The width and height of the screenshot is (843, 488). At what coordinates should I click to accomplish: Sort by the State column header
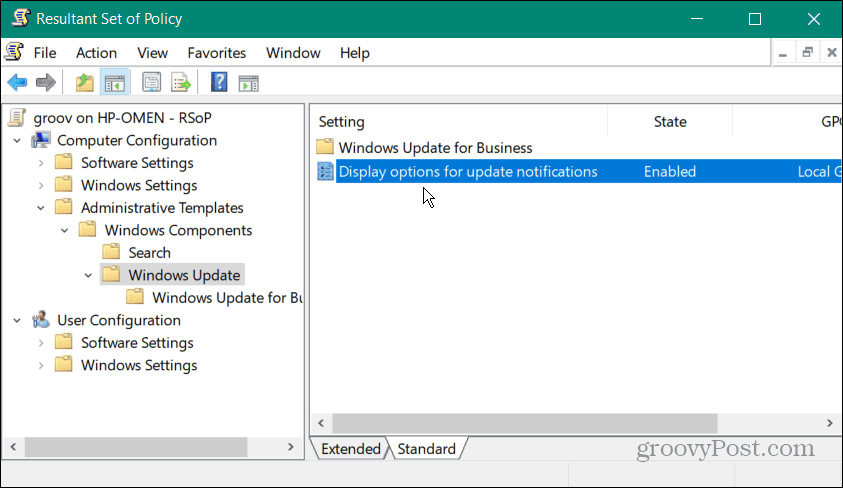pos(670,121)
